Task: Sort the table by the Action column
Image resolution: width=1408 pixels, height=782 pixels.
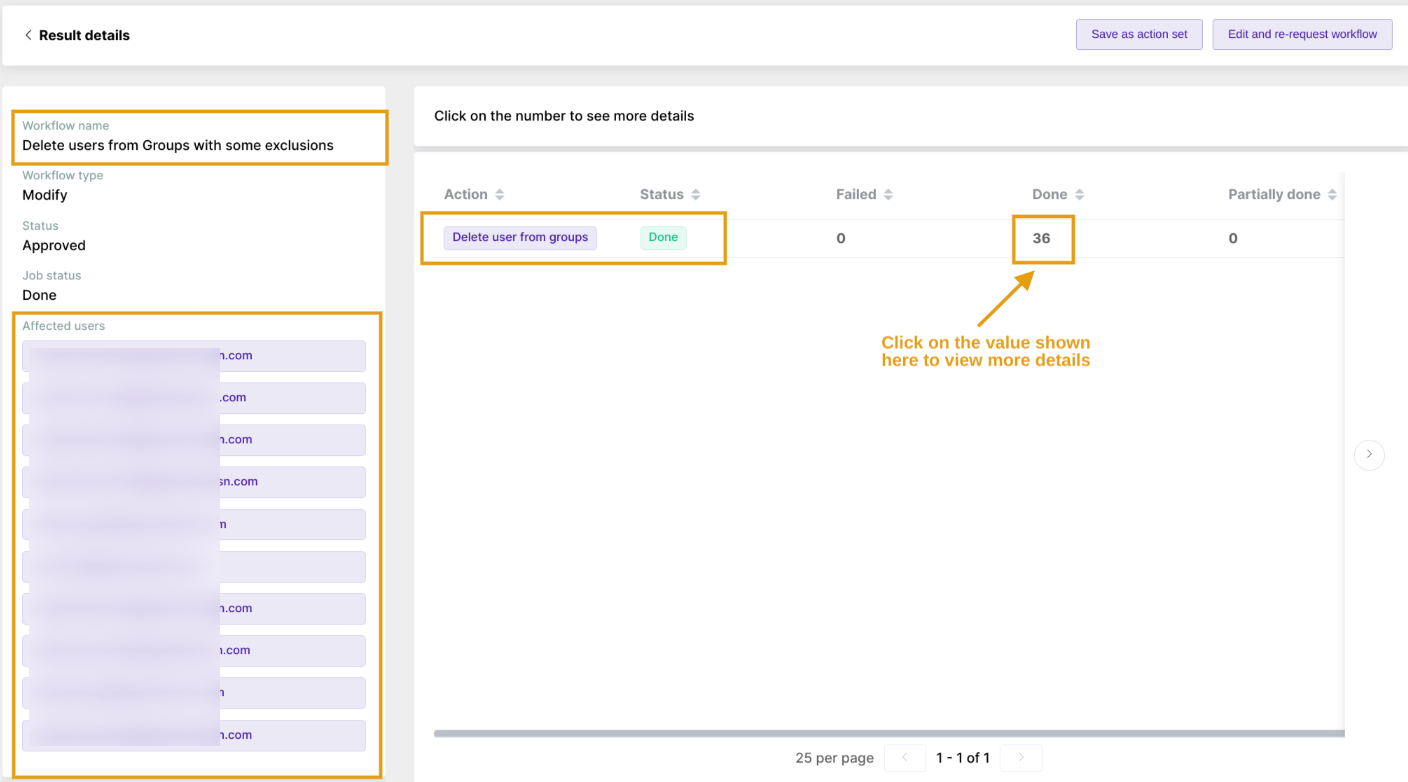Action: point(499,194)
